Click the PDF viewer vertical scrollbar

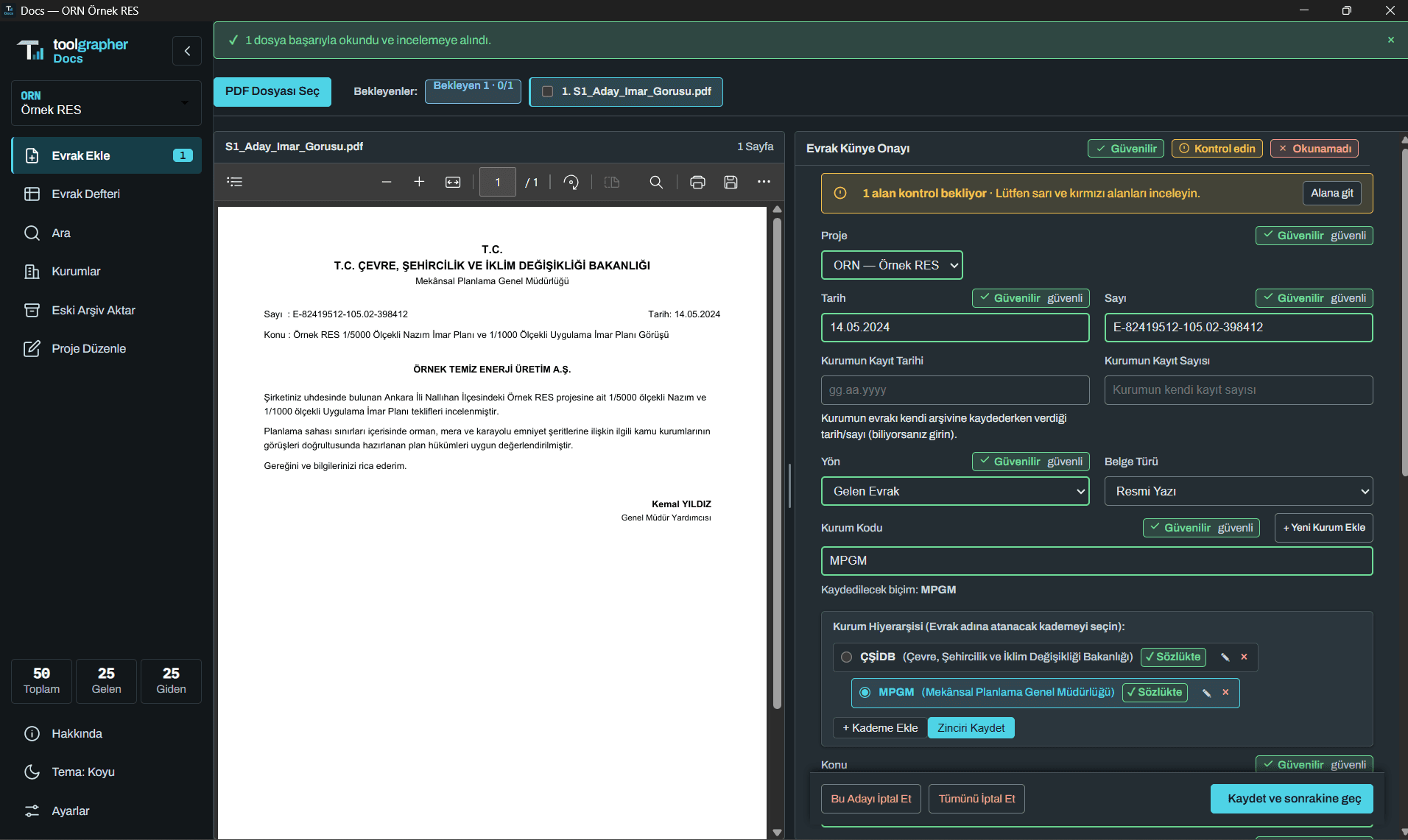777,464
